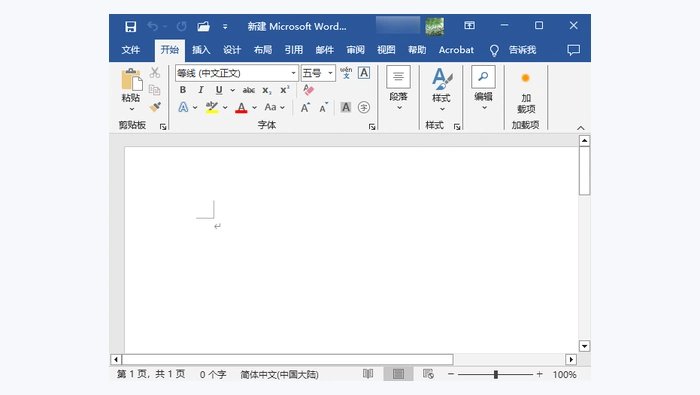The image size is (700, 395).
Task: Switch to the 视图 tab
Action: pos(386,50)
